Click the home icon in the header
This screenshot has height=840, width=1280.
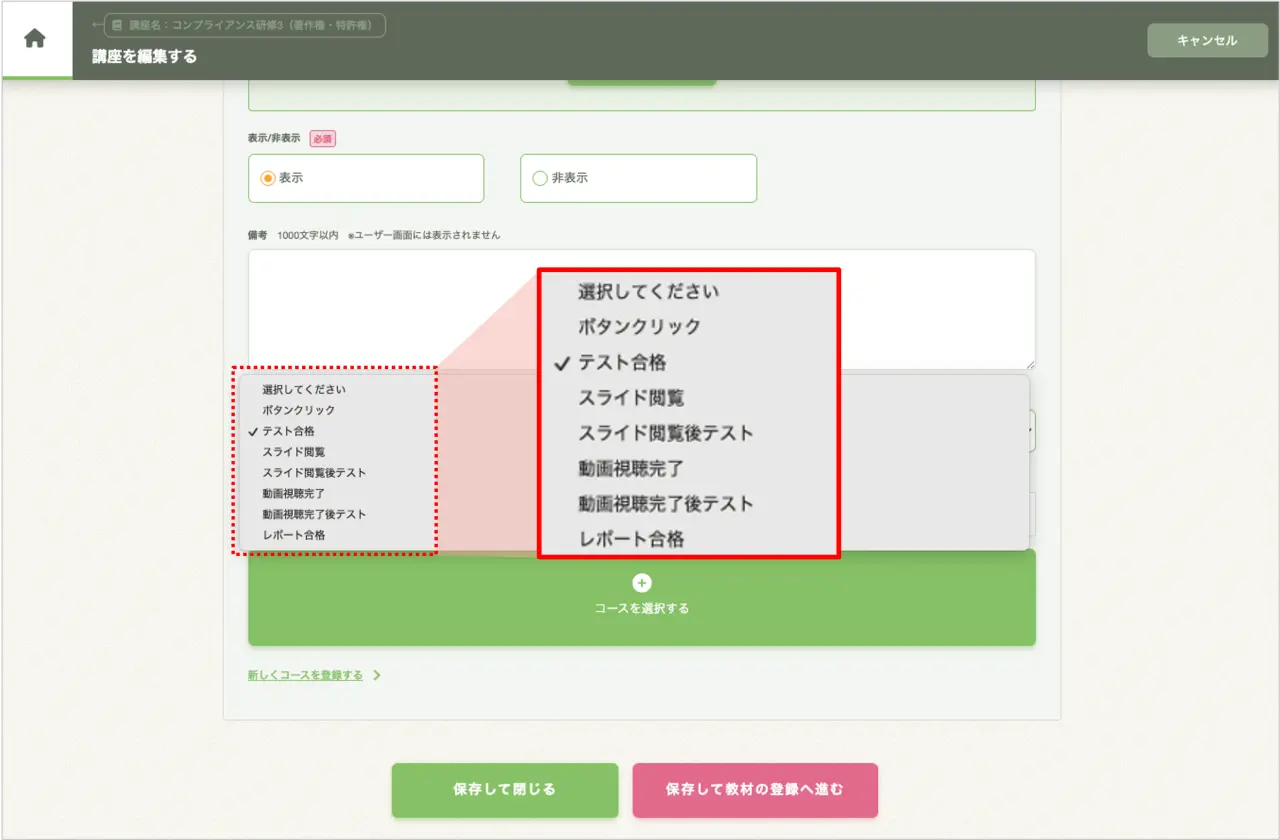point(35,39)
